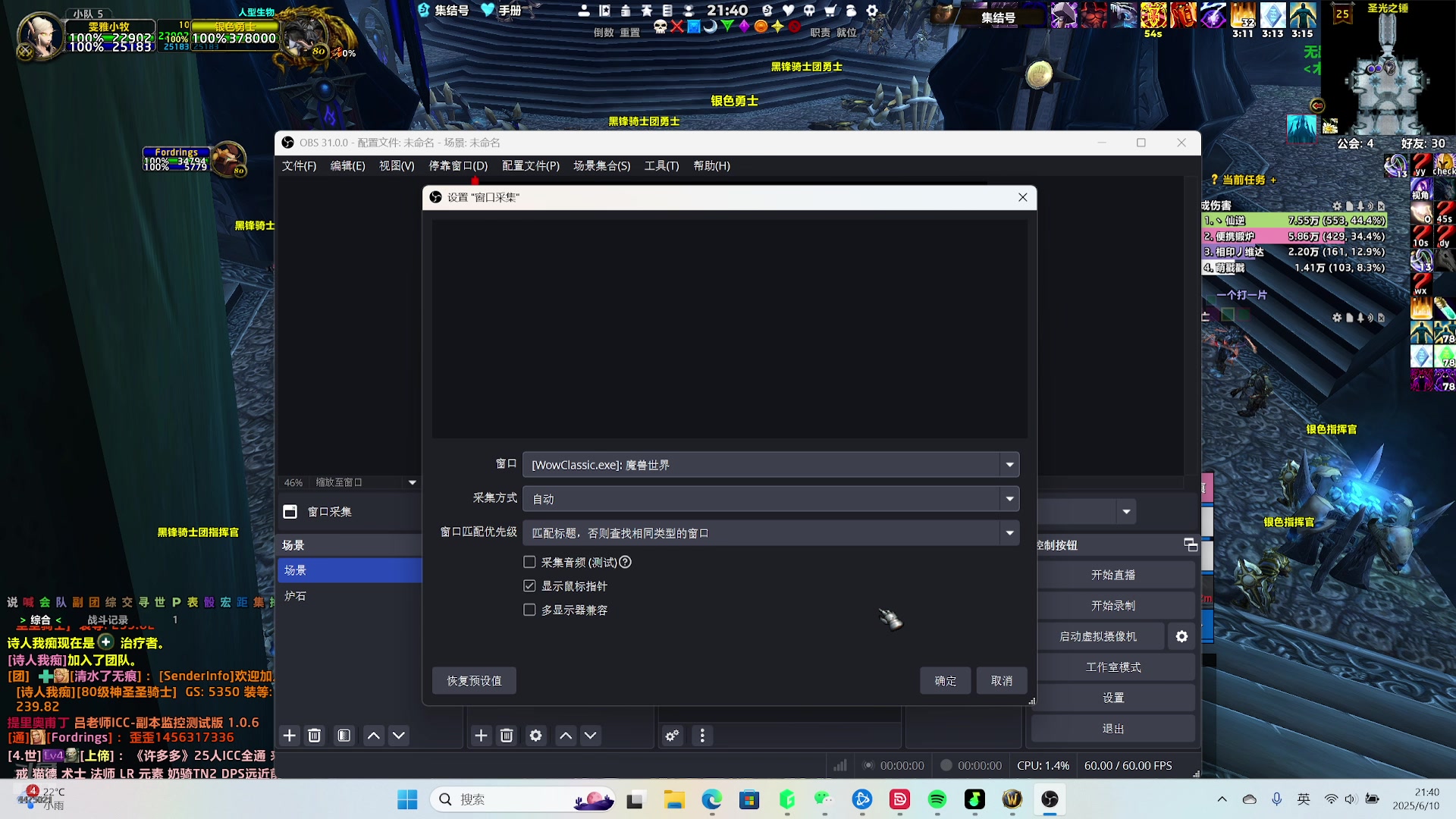
Task: Click 退出 exit button in controls
Action: [x=1113, y=729]
